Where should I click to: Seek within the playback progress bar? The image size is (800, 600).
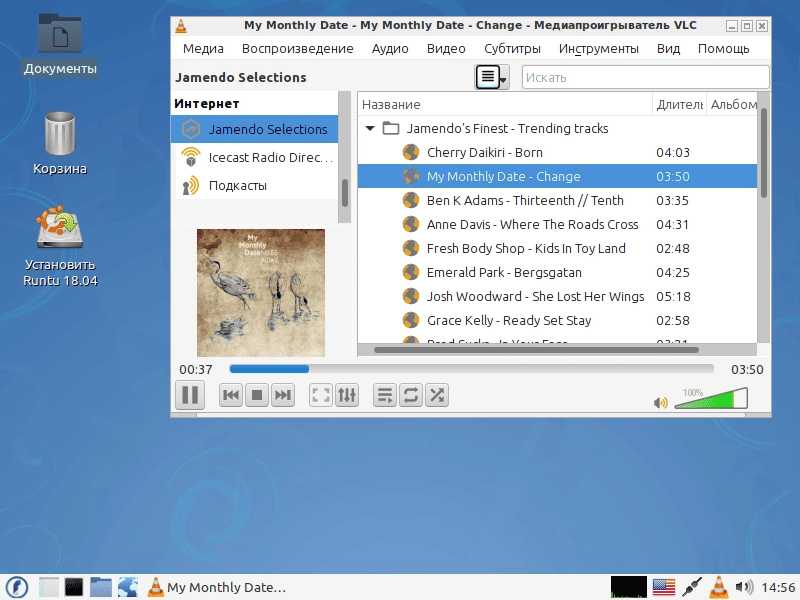coord(471,369)
